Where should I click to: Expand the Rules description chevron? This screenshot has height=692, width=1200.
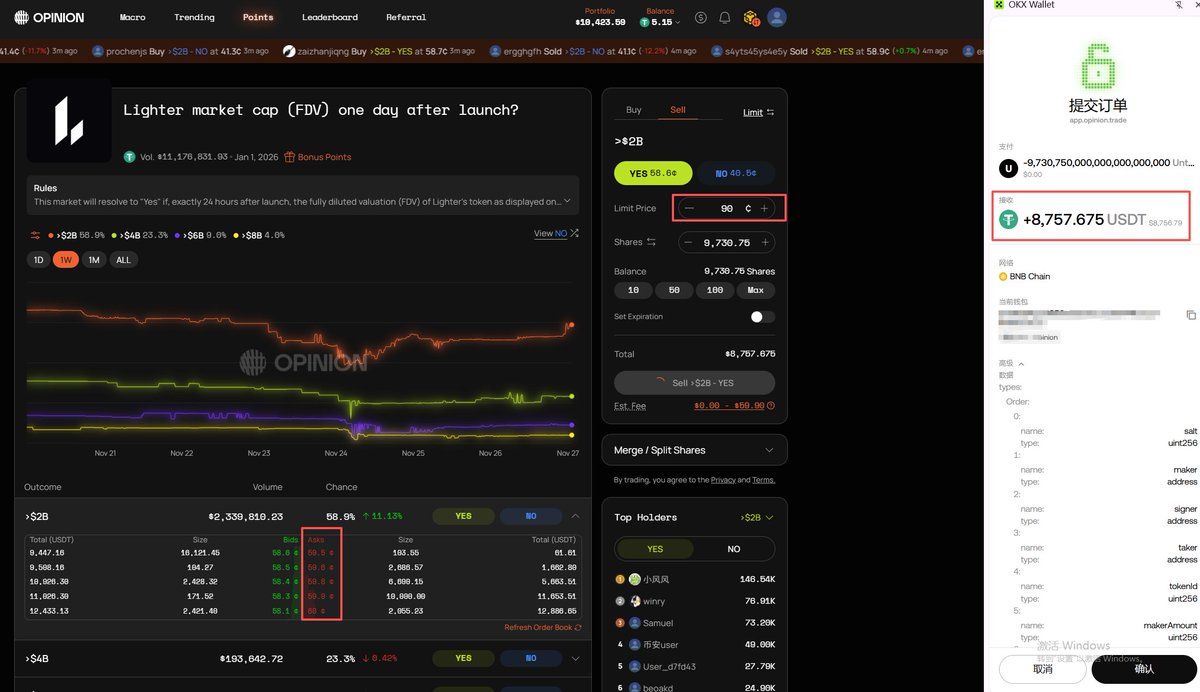point(568,200)
